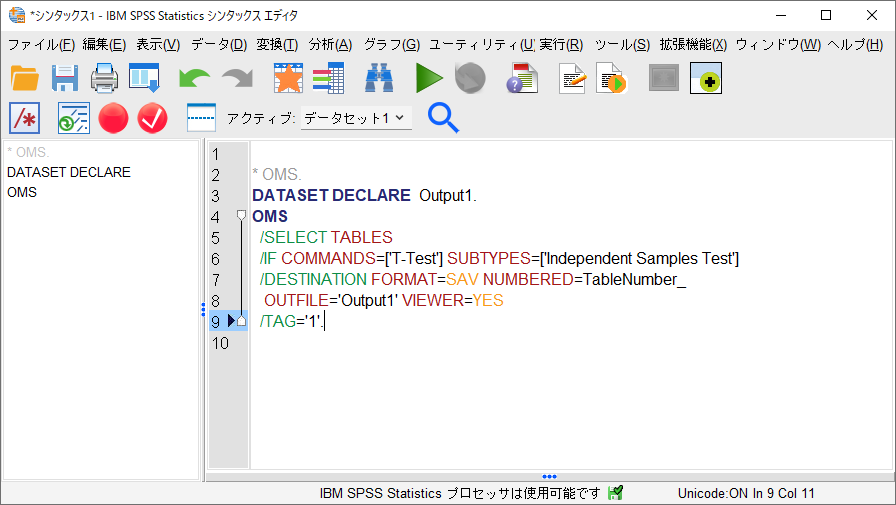
Task: Click the DATASET DECLARE keyword in editor
Action: [331, 195]
